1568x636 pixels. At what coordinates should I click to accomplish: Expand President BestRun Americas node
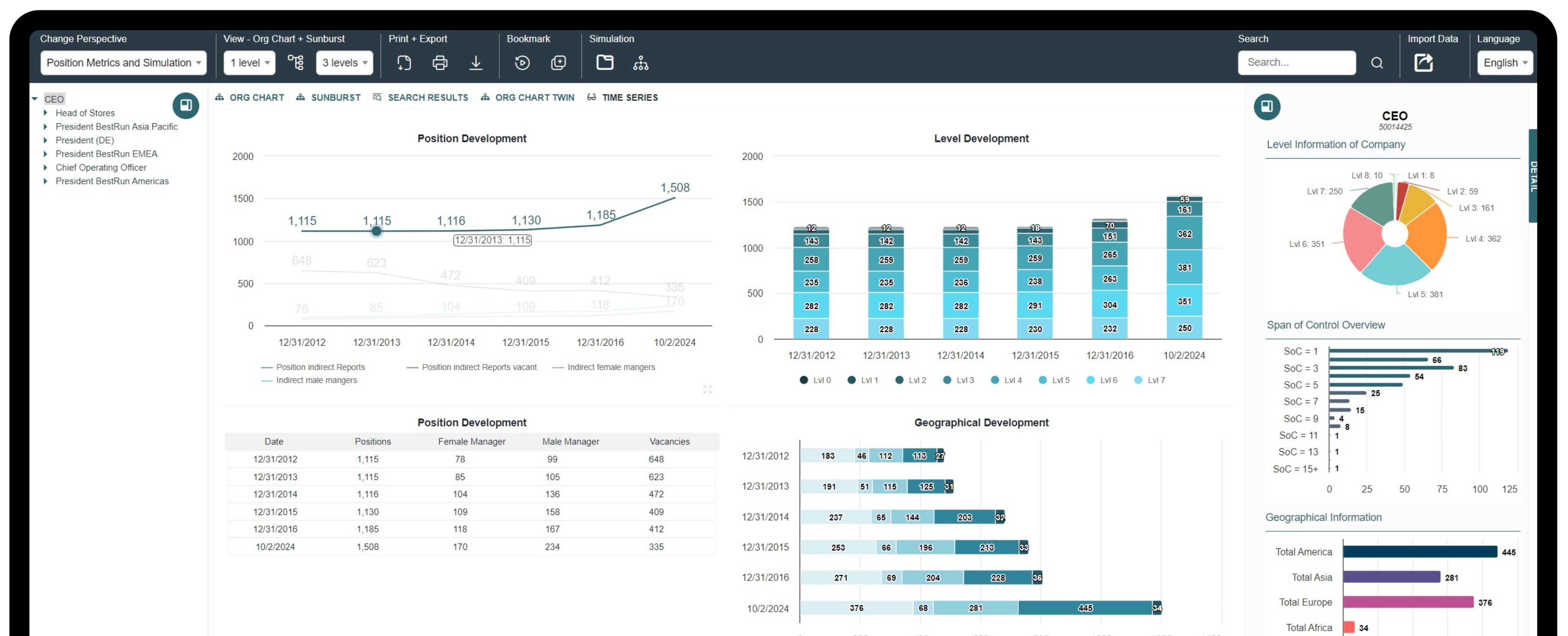pos(46,181)
